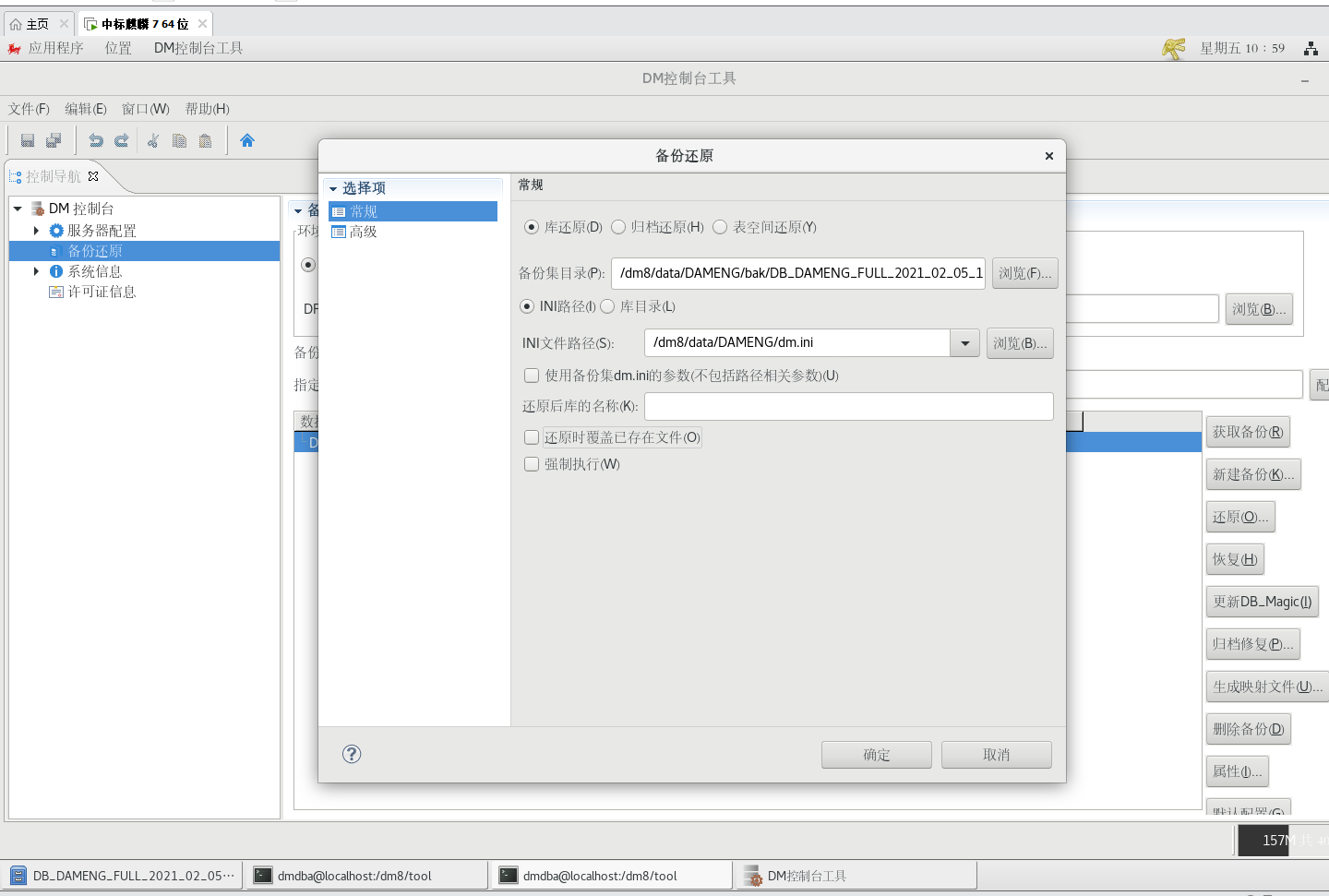Click the keys icon in the top panel

pyautogui.click(x=1173, y=48)
